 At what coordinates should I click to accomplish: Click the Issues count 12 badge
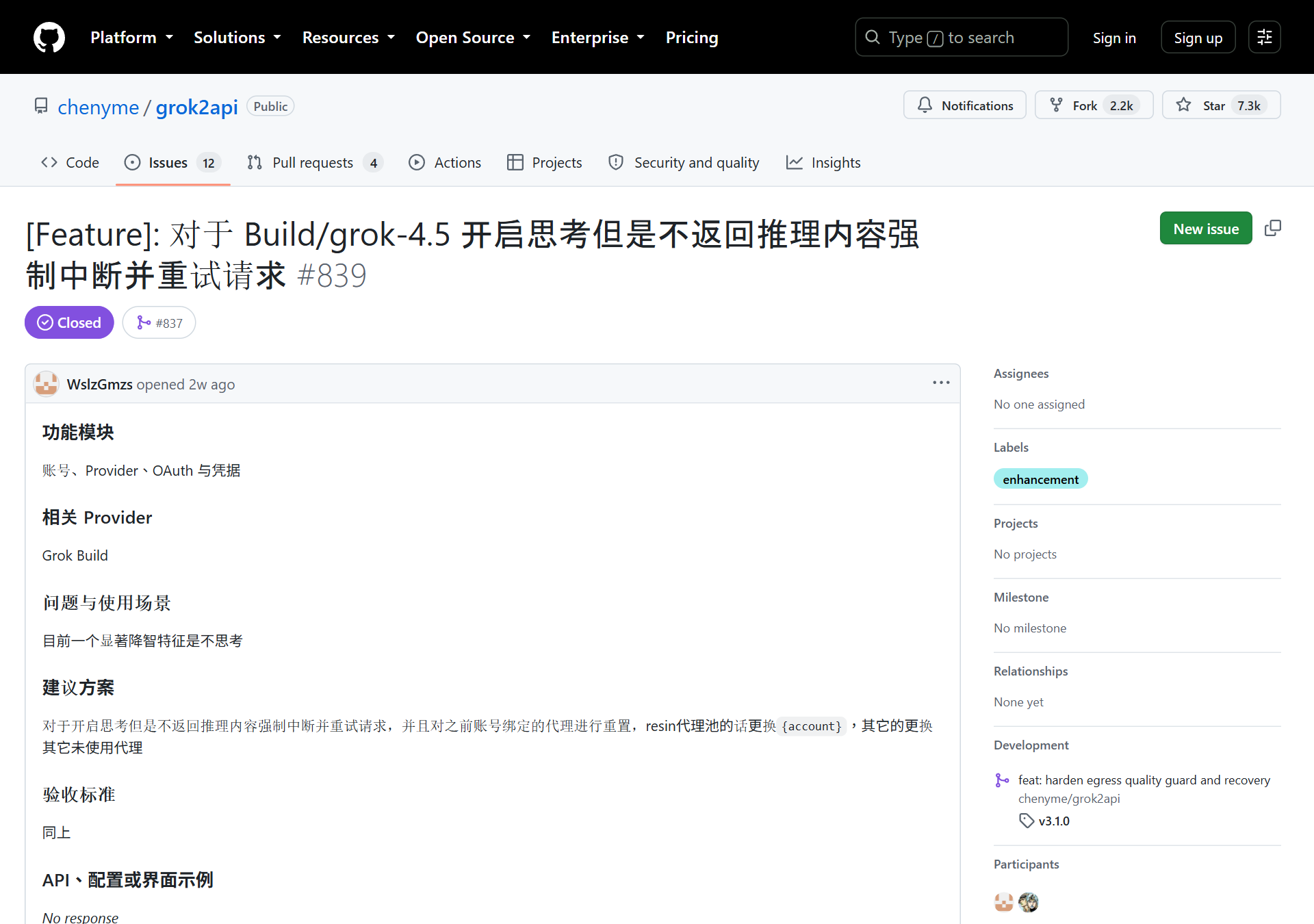[209, 163]
